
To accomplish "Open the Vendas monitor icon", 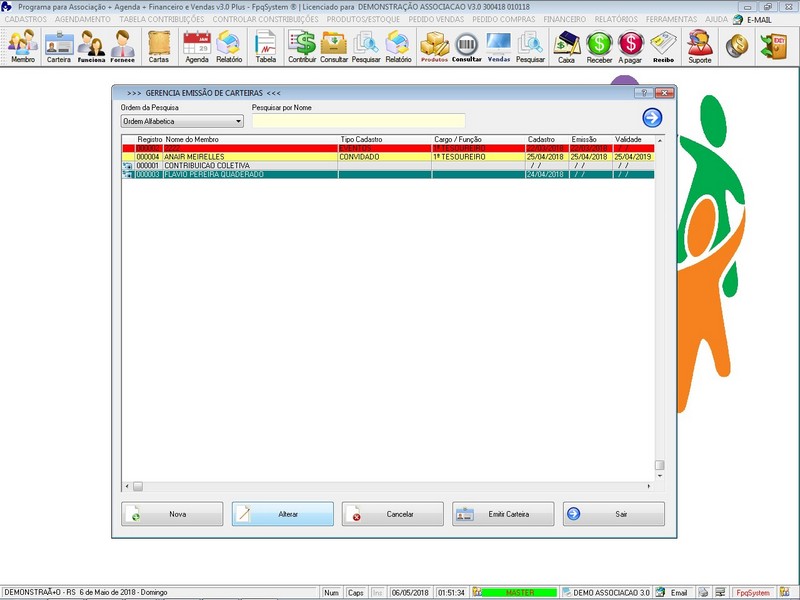I will click(498, 46).
